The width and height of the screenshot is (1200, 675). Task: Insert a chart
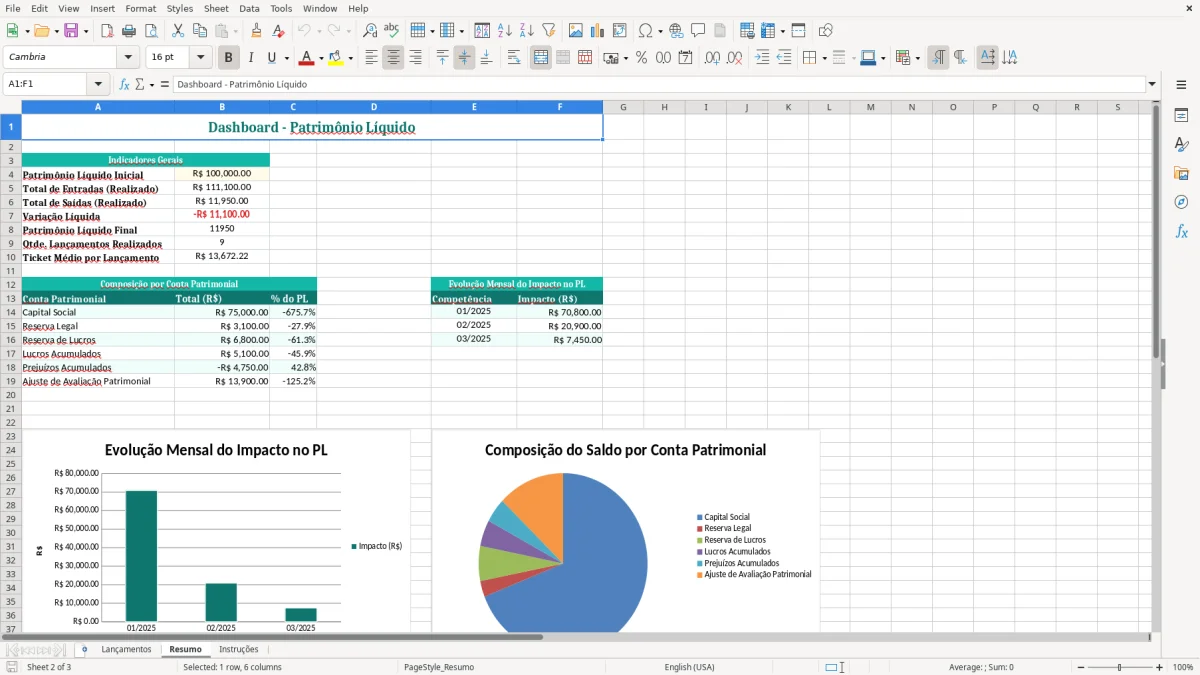pos(598,31)
